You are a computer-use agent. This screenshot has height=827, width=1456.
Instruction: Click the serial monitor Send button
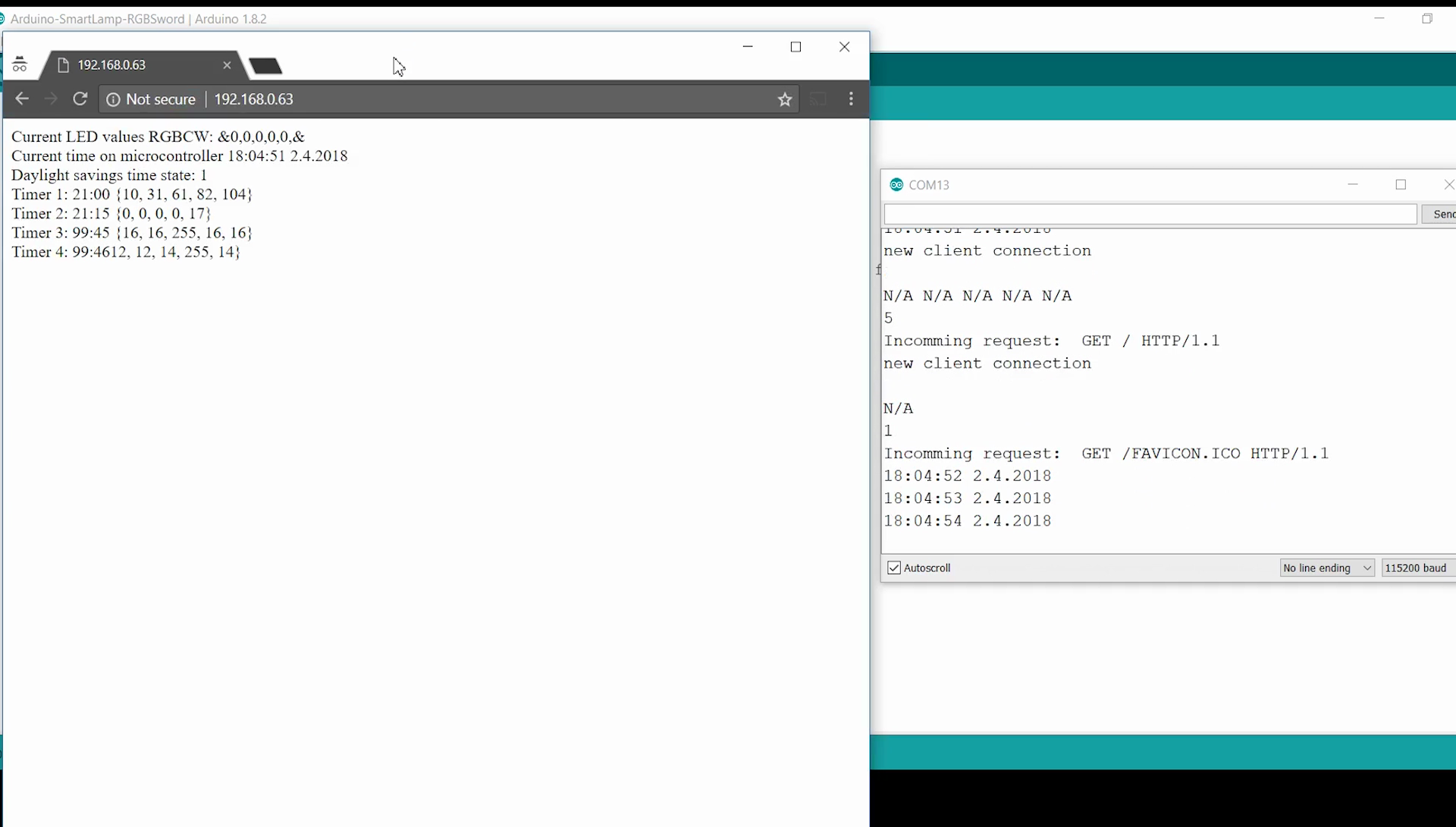click(x=1440, y=215)
